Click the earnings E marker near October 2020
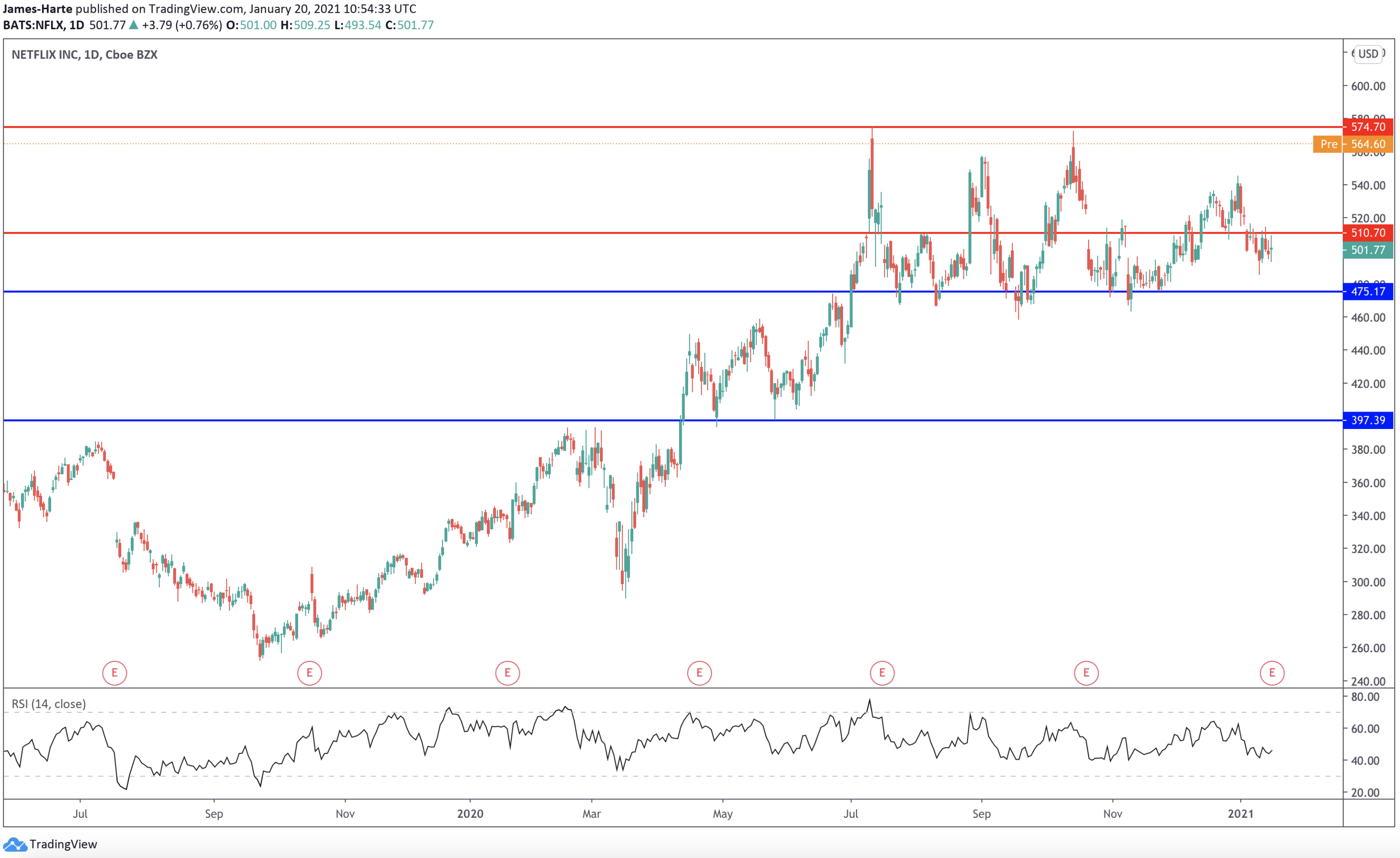Viewport: 1400px width, 858px height. pos(1086,672)
